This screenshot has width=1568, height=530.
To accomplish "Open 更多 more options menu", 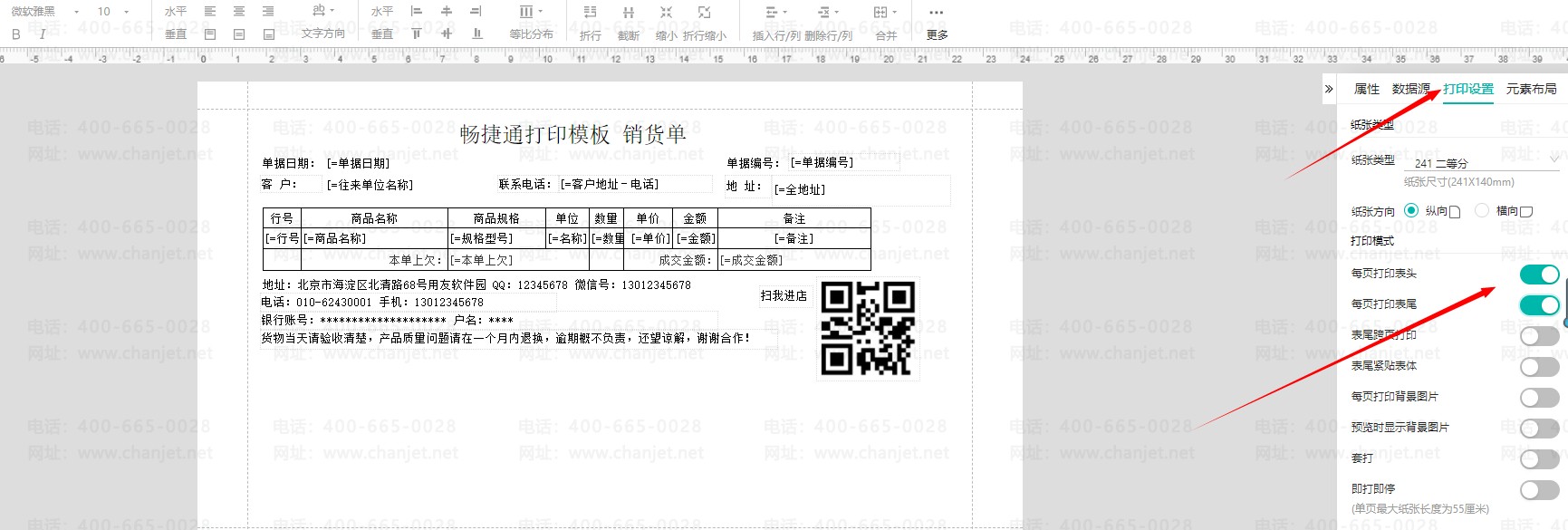I will 937,23.
